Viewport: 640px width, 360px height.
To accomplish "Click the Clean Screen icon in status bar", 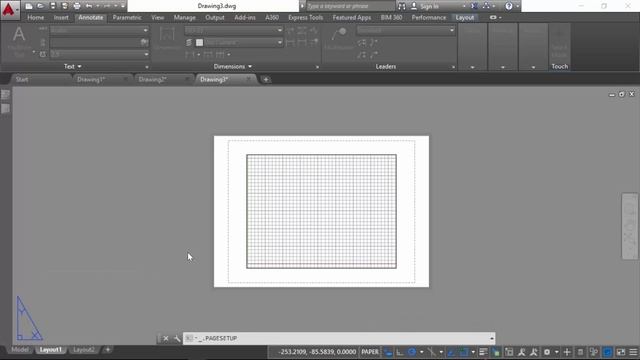I will [x=620, y=352].
